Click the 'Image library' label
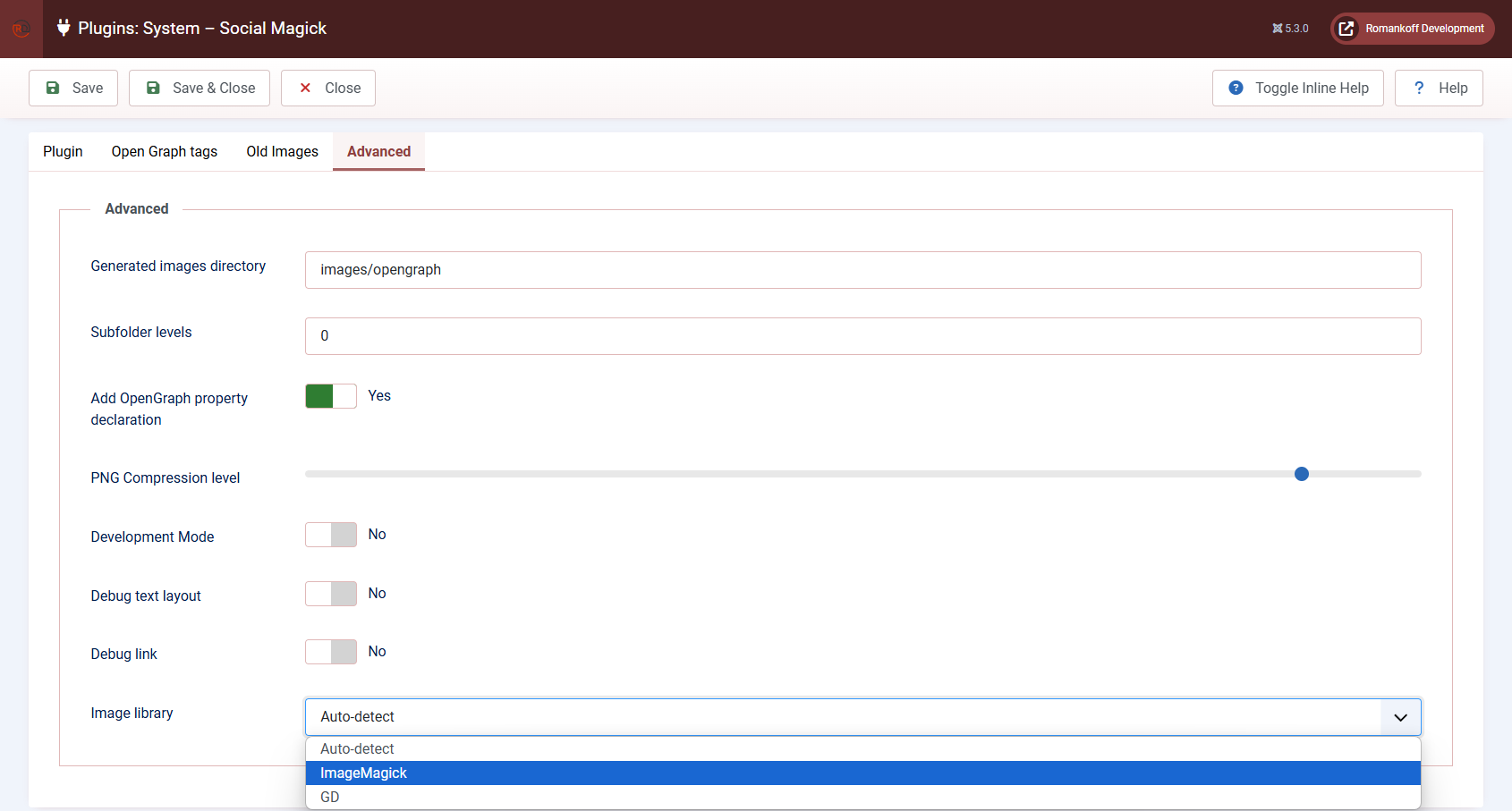The width and height of the screenshot is (1512, 811). (x=132, y=714)
